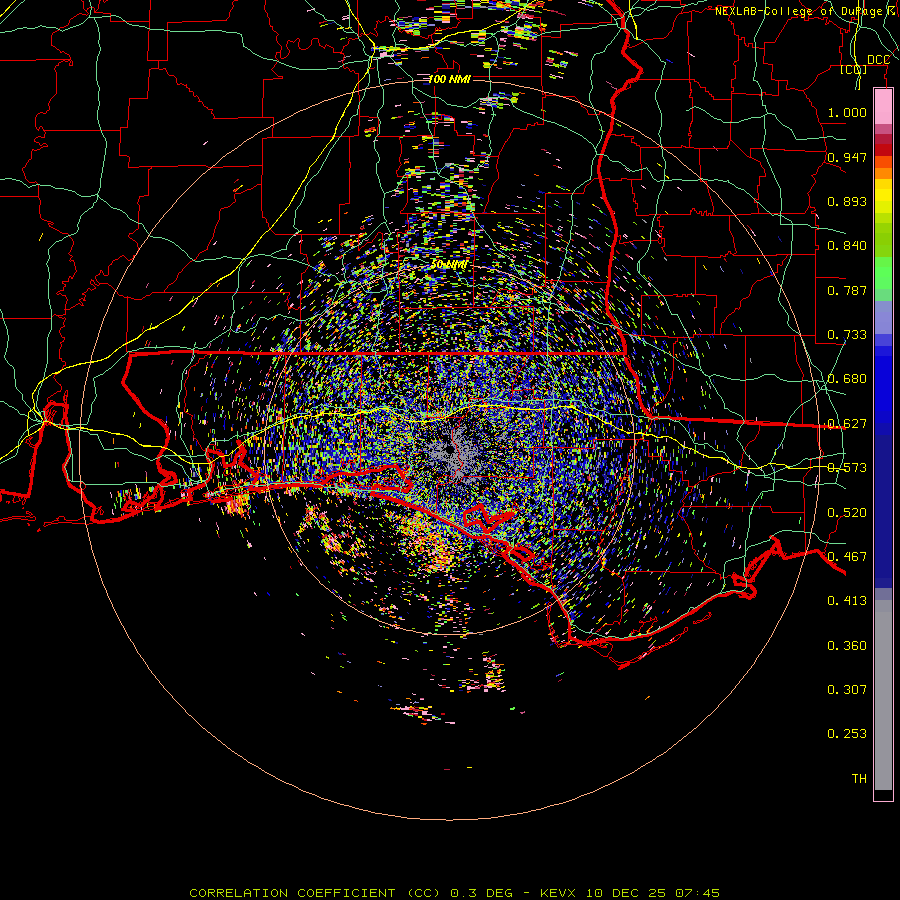
Task: Click the 0.467 legend value
Action: click(x=847, y=557)
